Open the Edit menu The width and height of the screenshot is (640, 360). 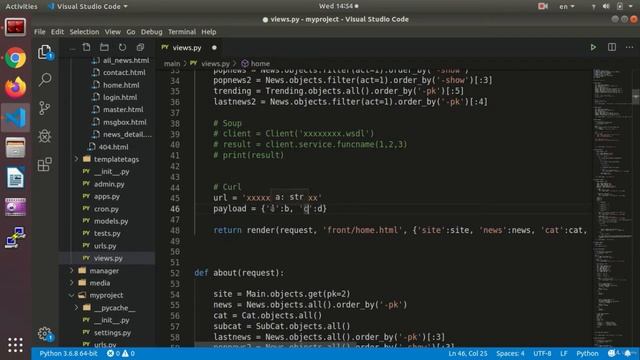click(x=57, y=32)
